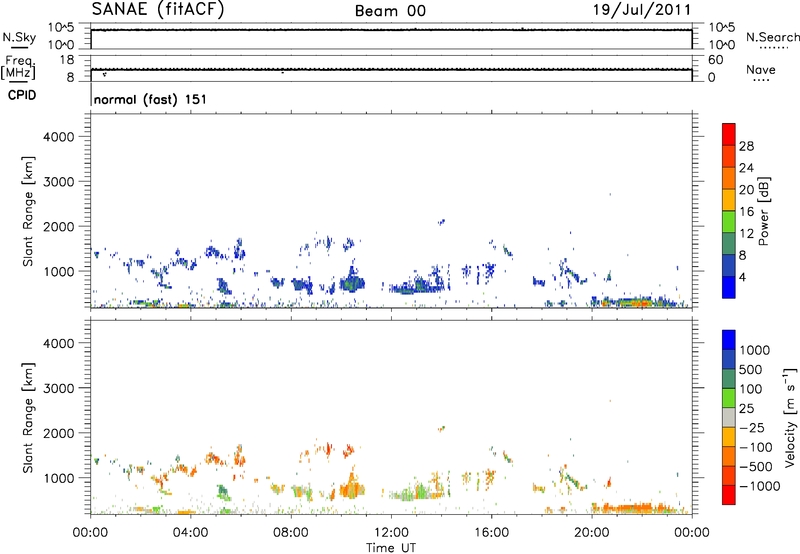Click the 12 label on power colorbar
800x554 pixels.
pyautogui.click(x=746, y=234)
